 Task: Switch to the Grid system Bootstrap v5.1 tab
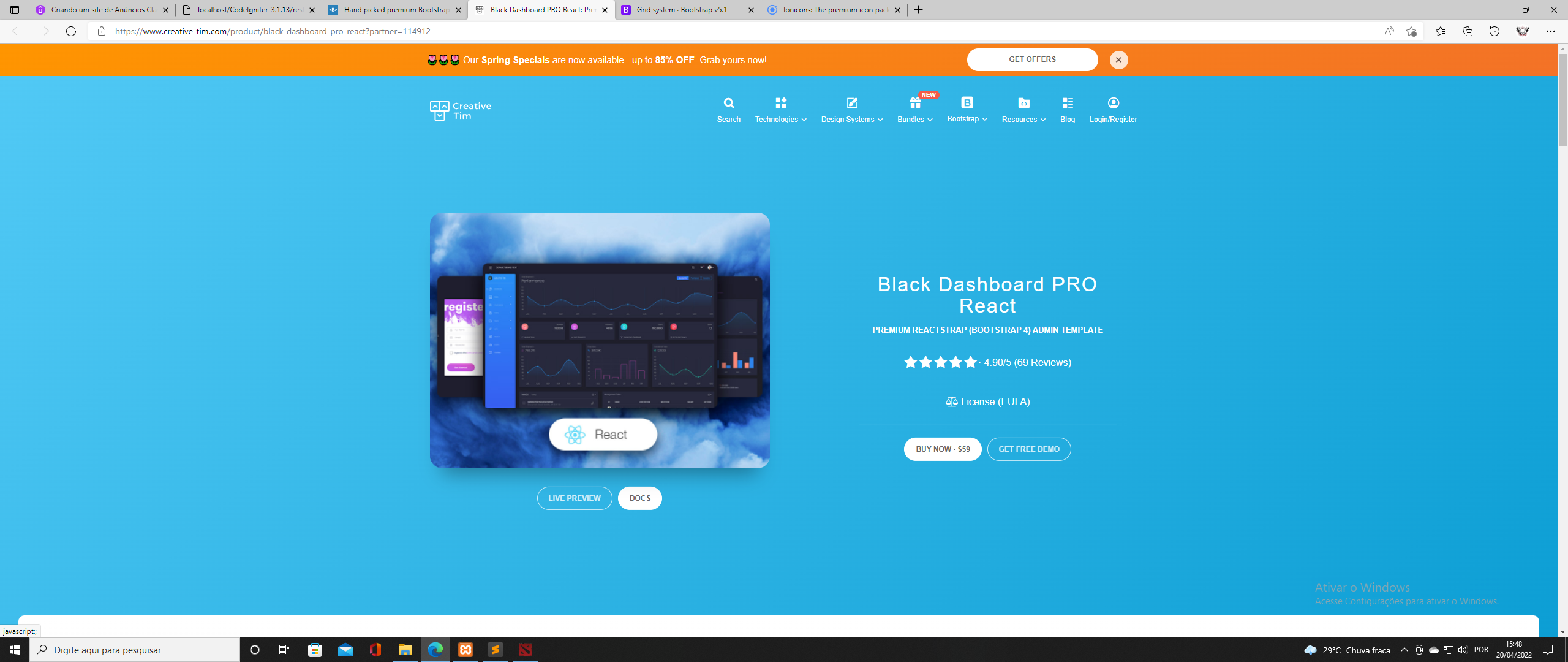(x=688, y=10)
